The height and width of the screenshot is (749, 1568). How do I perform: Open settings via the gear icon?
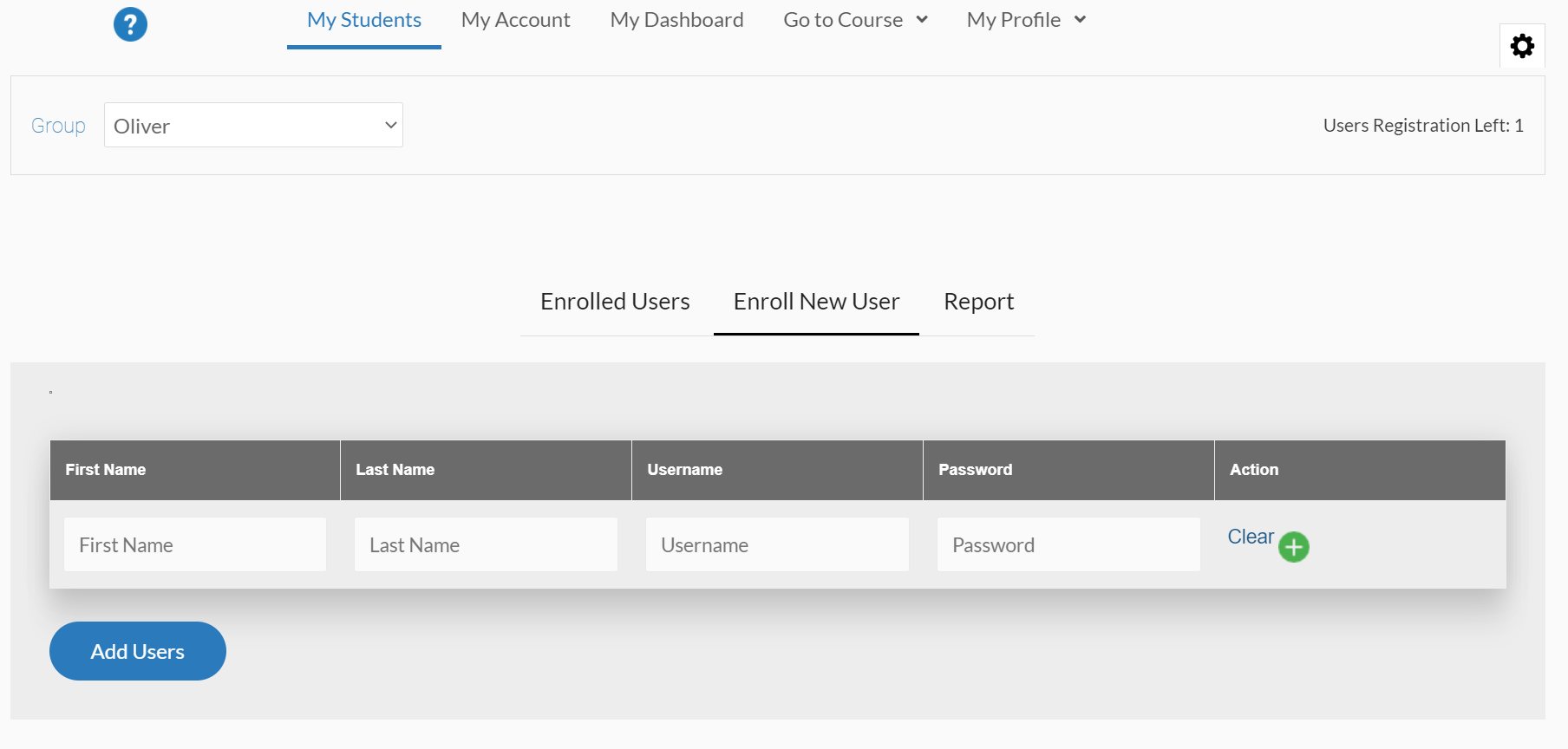(x=1522, y=46)
